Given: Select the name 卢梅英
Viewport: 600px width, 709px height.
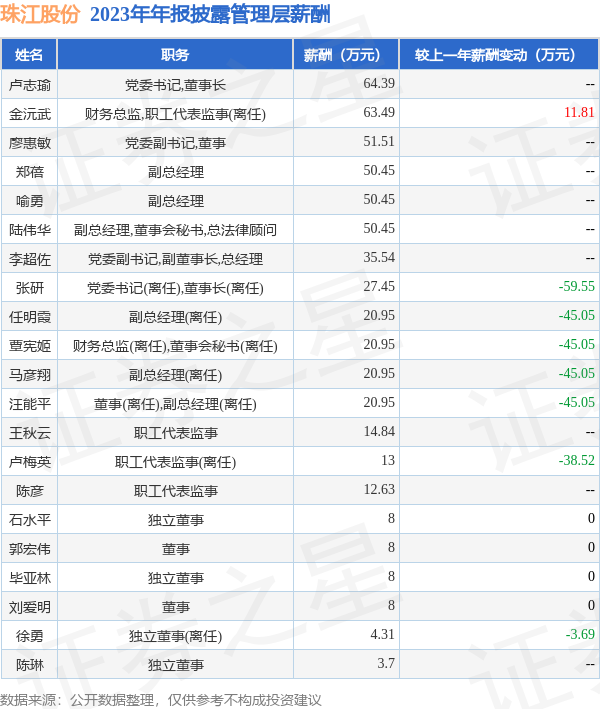Looking at the screenshot, I should pos(30,462).
